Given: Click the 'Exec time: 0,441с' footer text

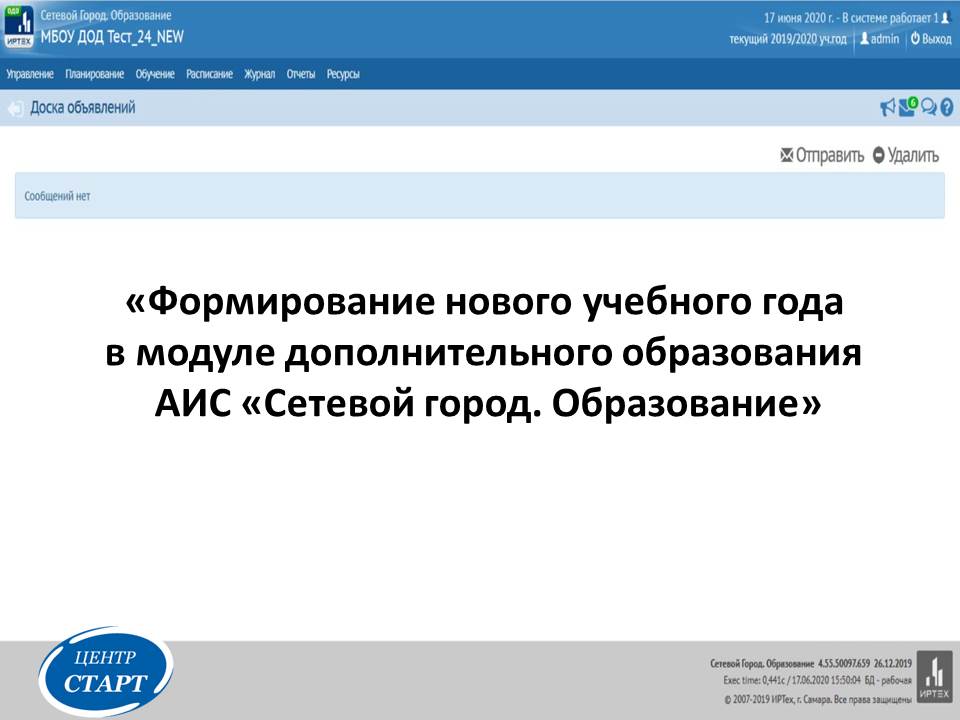Looking at the screenshot, I should [756, 680].
